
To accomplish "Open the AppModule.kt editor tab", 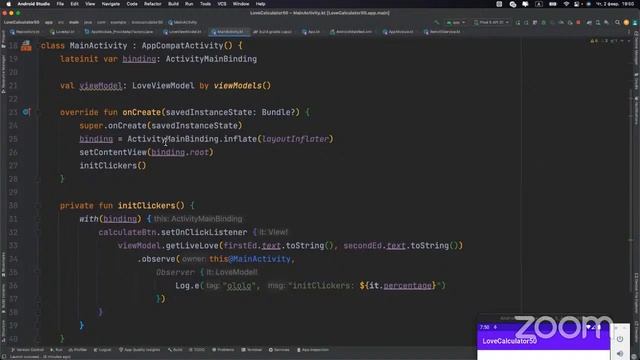I will tap(398, 32).
